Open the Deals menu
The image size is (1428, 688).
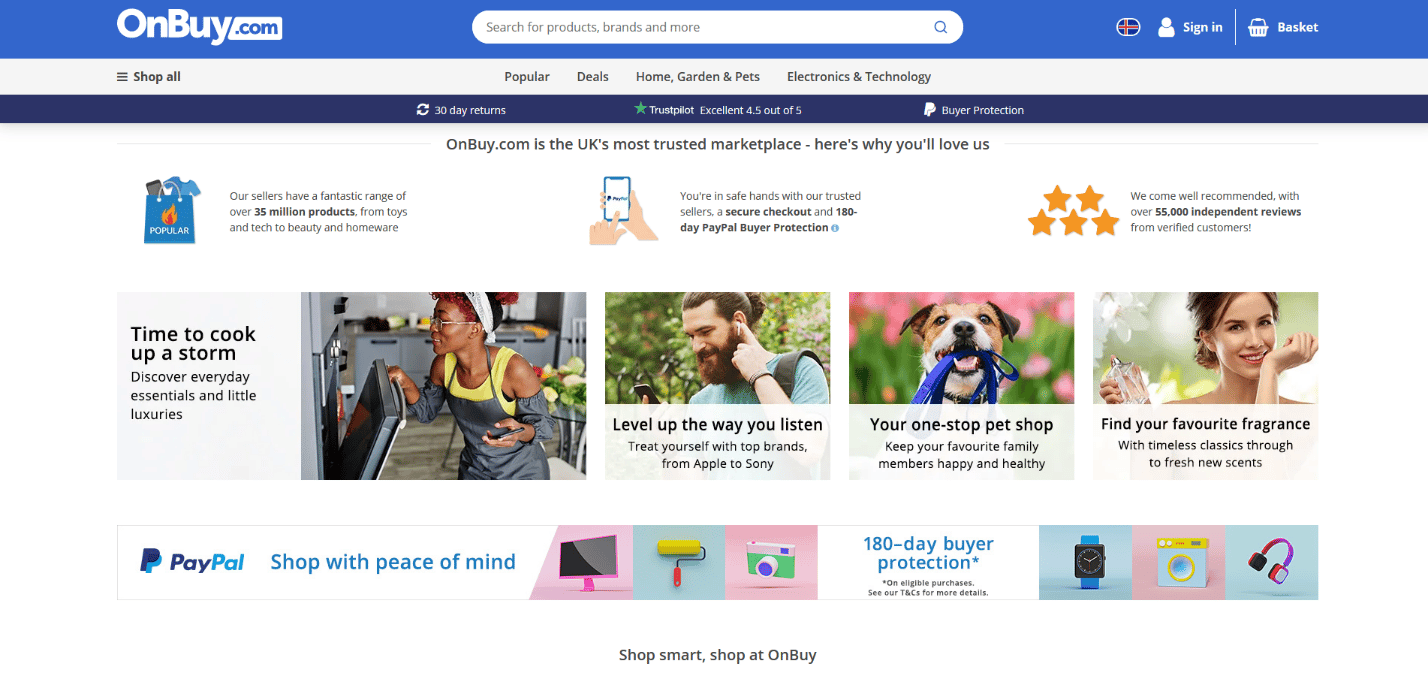[x=593, y=77]
